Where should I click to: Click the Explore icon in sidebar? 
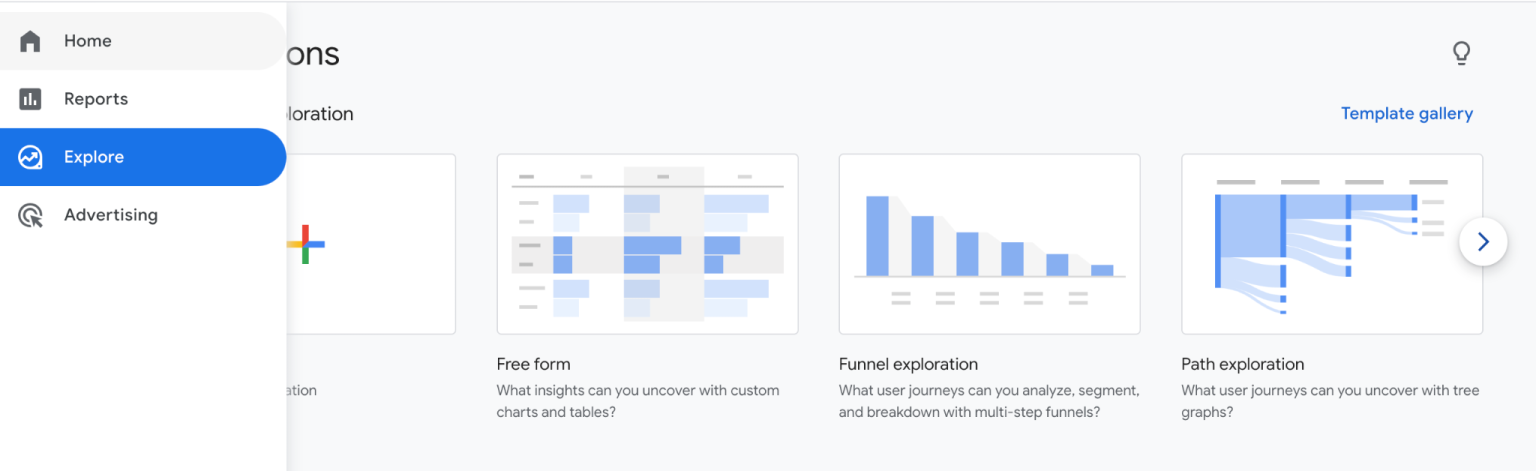[x=31, y=157]
